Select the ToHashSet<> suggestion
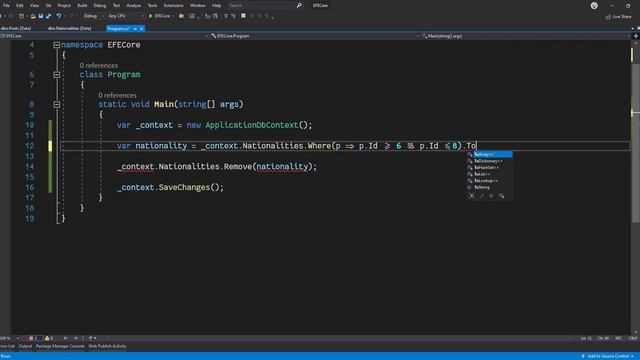The width and height of the screenshot is (640, 360). tap(489, 167)
